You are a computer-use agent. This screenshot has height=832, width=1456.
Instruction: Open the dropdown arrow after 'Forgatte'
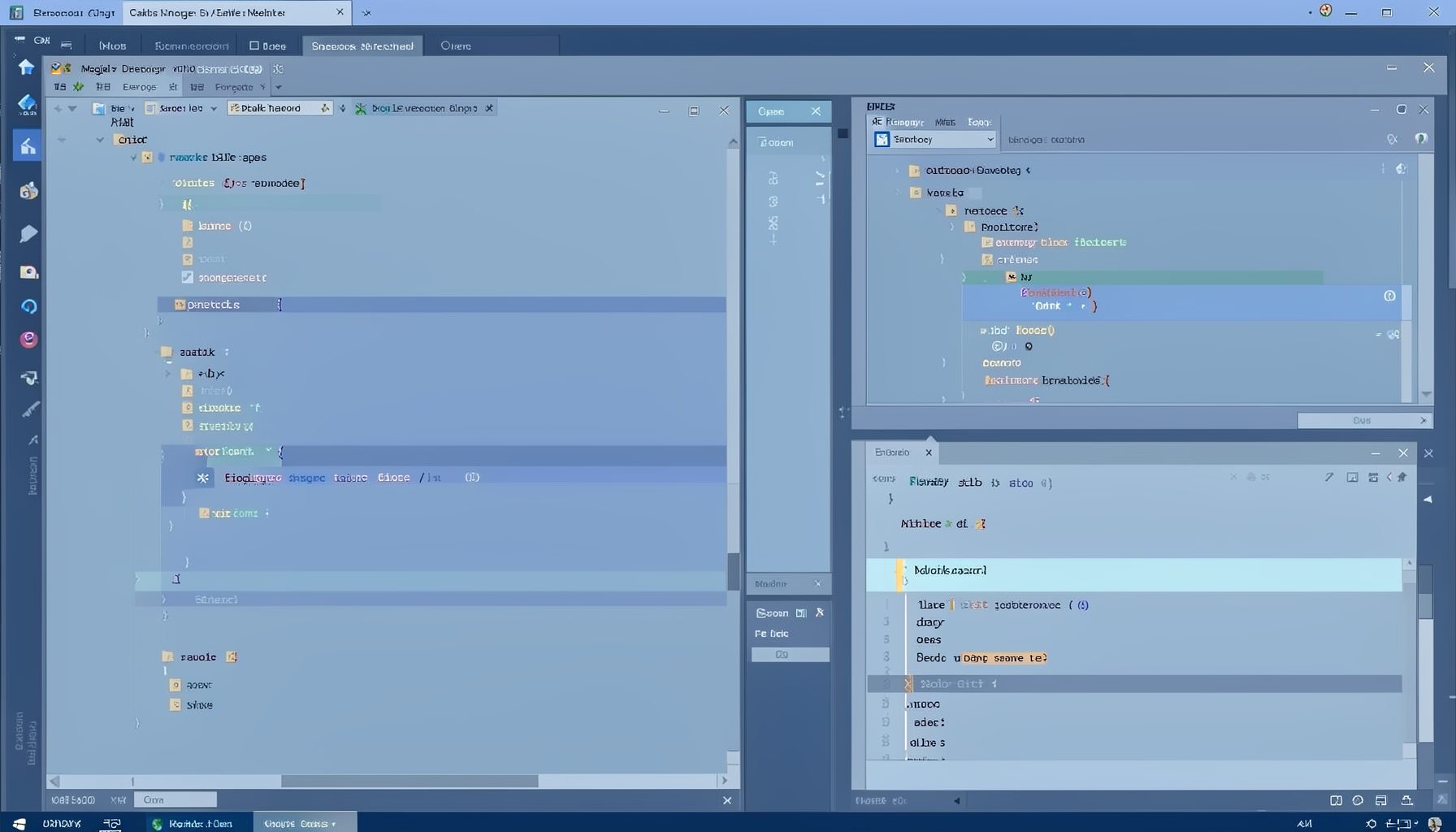(x=279, y=87)
